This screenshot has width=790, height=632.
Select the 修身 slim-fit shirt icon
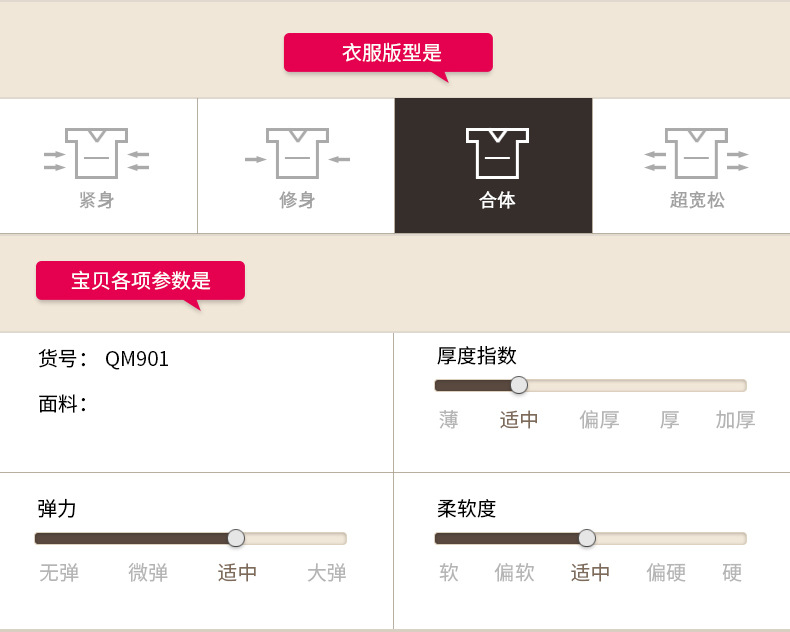point(297,153)
